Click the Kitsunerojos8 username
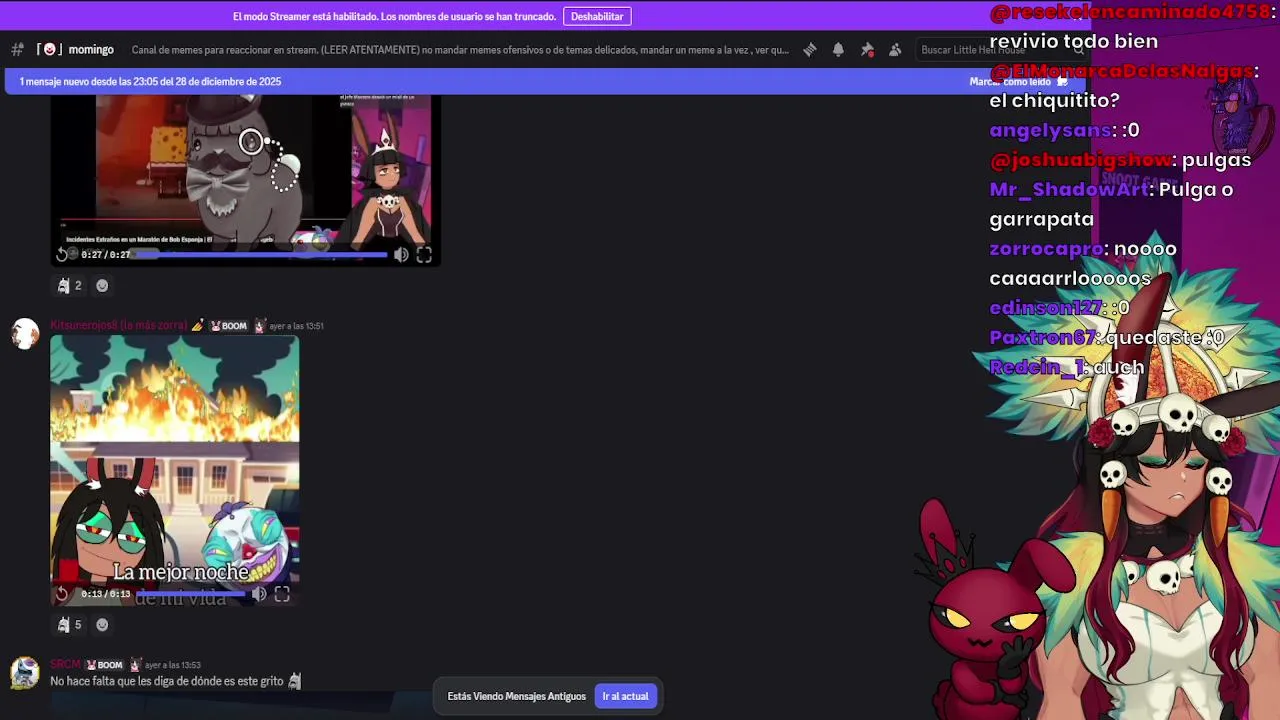Screen dimensions: 1280x720 click(119, 325)
